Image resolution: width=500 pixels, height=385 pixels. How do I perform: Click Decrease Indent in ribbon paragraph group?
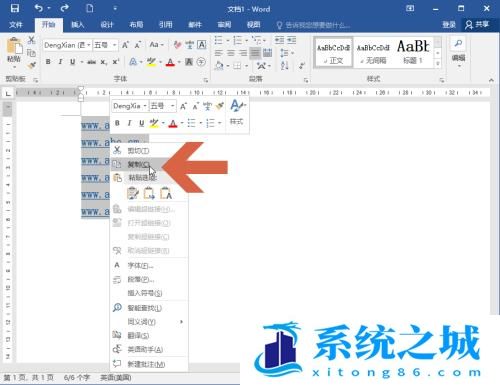279,40
